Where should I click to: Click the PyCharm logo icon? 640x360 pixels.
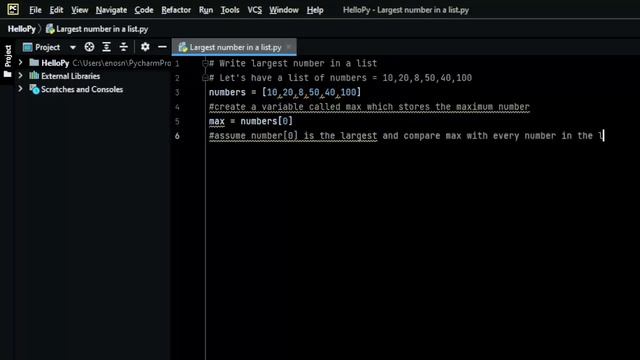point(13,9)
